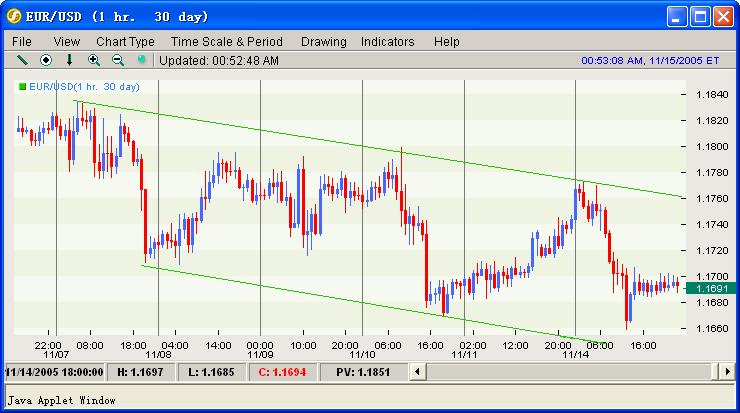The height and width of the screenshot is (413, 740).
Task: Click the crosshair target tool icon
Action: pos(46,60)
